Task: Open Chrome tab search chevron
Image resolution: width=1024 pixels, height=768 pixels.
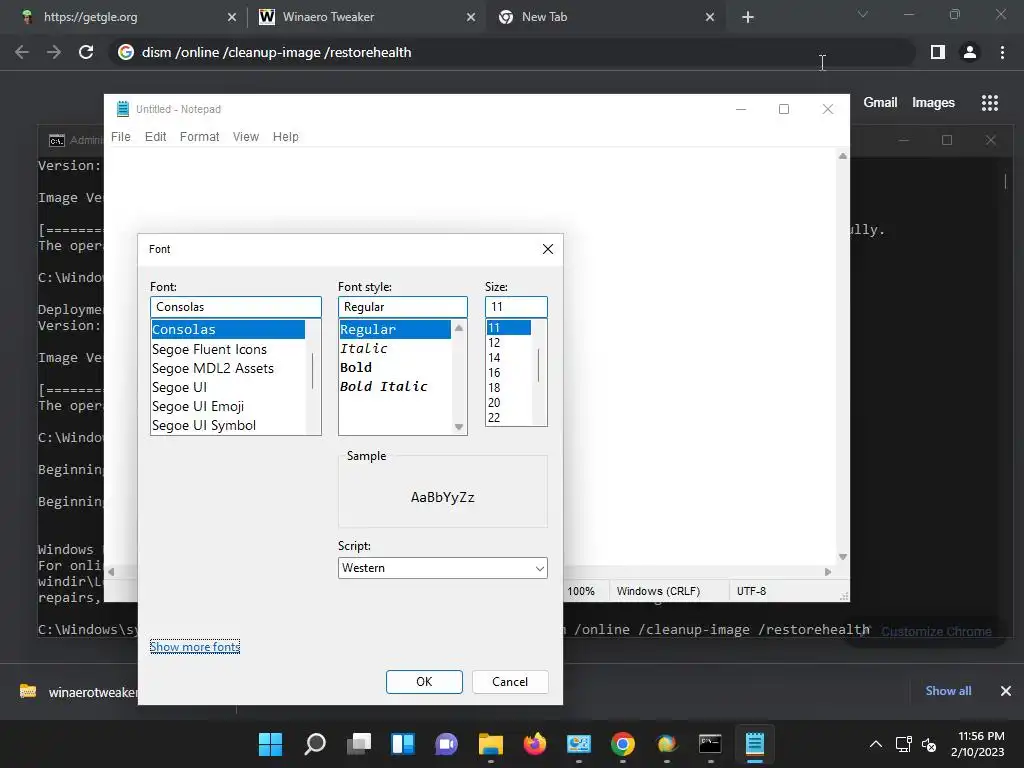Action: pos(863,14)
